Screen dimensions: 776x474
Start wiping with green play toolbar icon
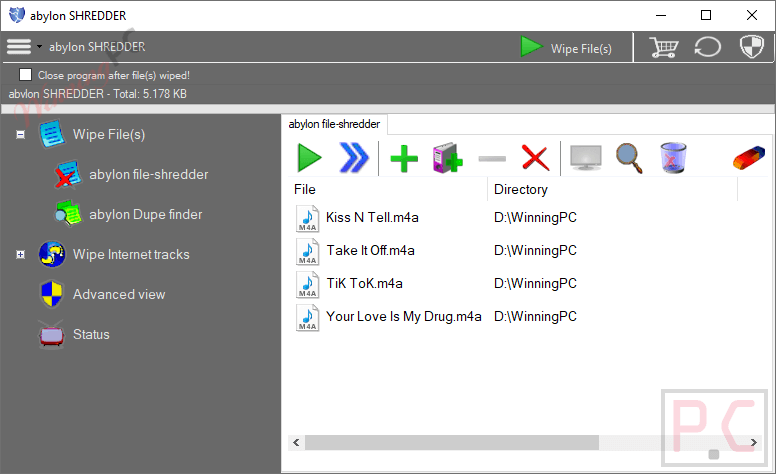pyautogui.click(x=309, y=158)
